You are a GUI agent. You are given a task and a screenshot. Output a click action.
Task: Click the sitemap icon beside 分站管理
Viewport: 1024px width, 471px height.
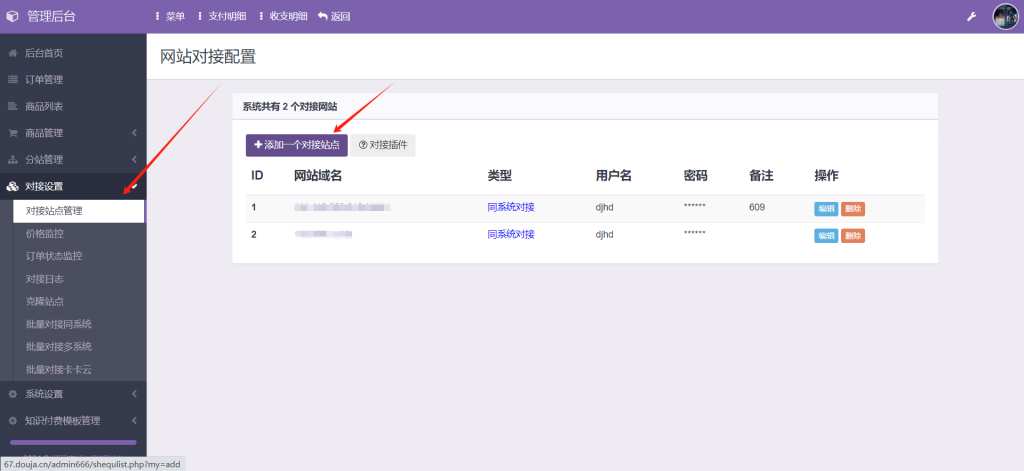pos(12,159)
